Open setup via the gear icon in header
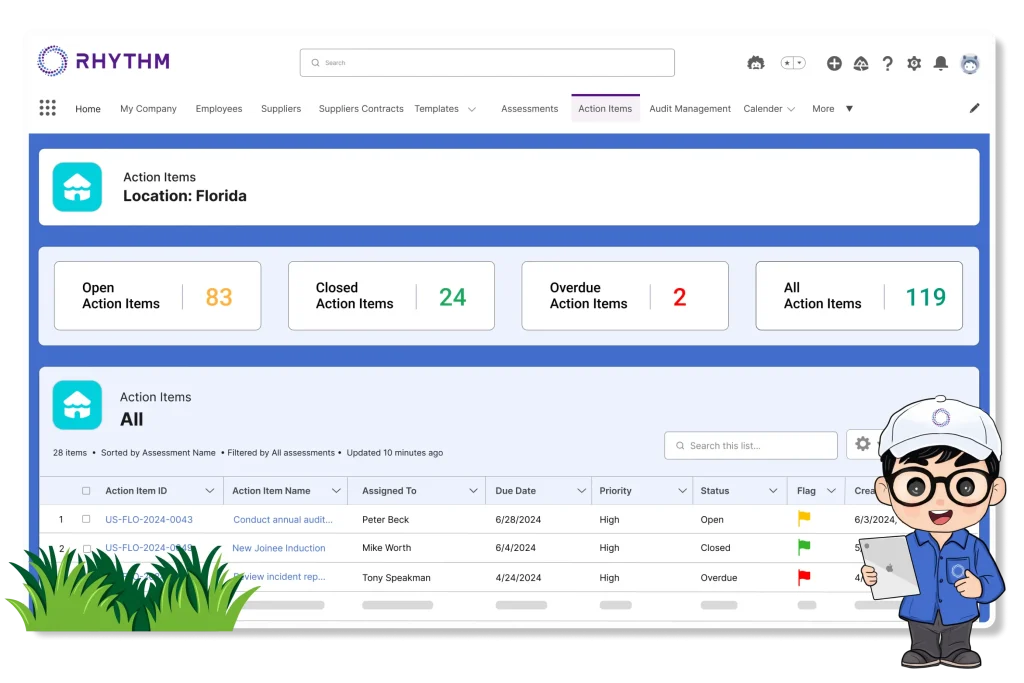 [914, 63]
